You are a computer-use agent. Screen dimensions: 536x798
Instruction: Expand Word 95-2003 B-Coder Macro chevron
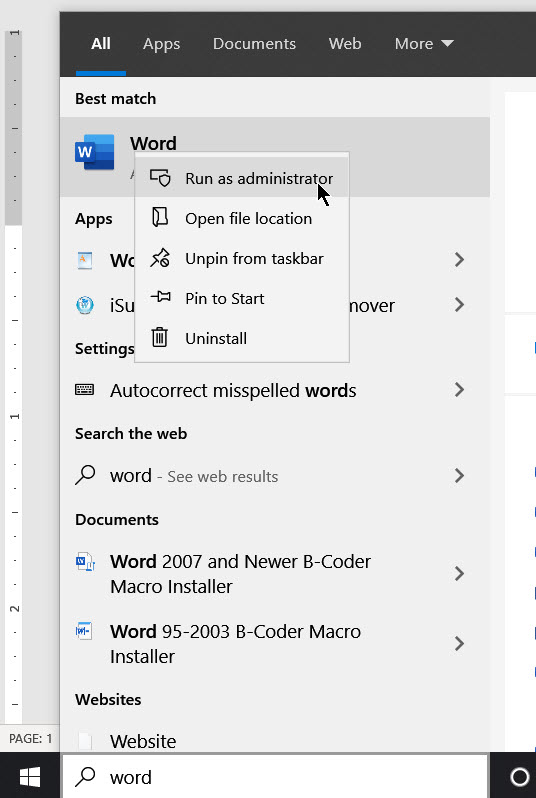pos(460,644)
